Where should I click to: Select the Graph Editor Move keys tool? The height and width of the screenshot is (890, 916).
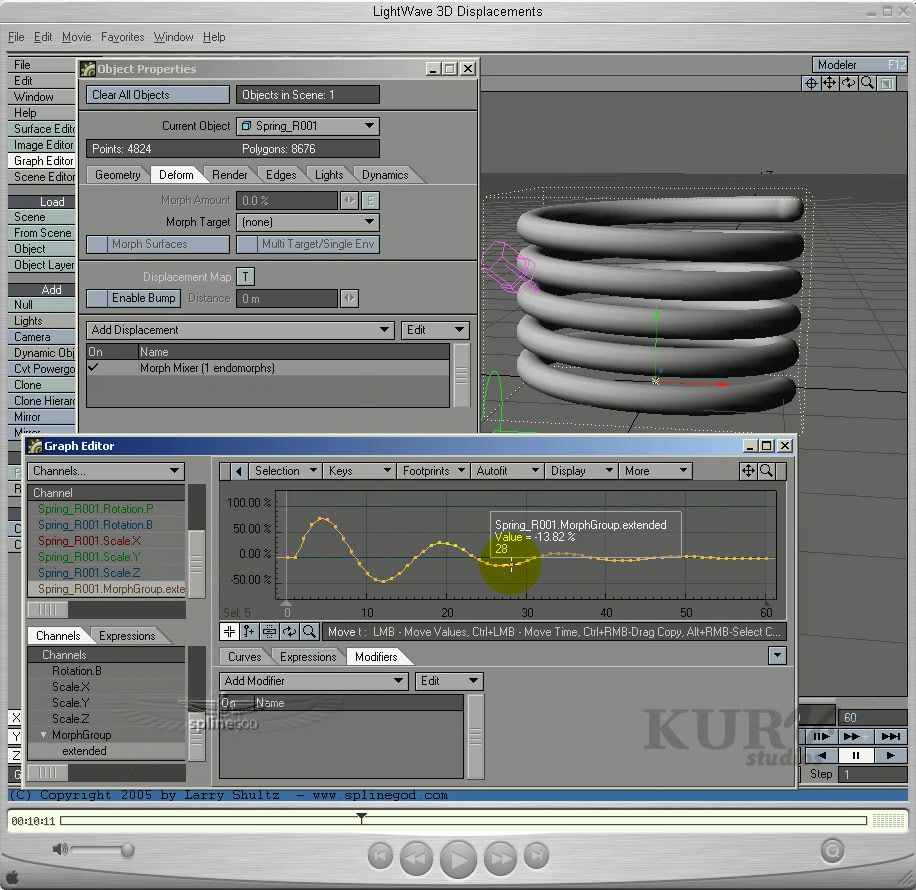point(230,631)
